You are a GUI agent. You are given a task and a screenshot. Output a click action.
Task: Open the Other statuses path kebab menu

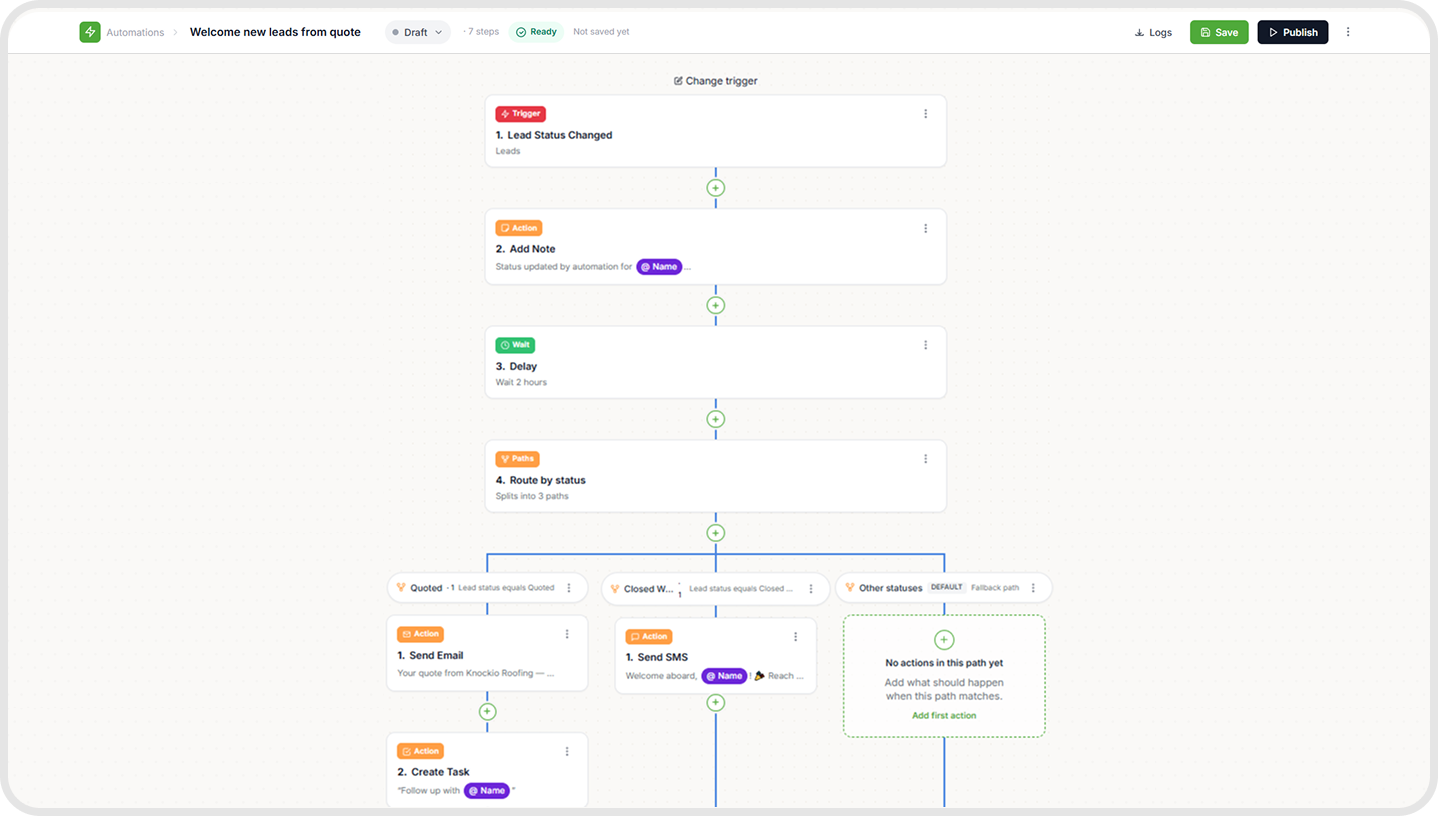click(x=1034, y=588)
